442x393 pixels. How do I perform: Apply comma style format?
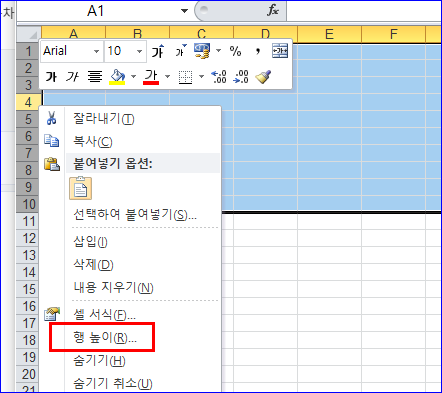[257, 51]
